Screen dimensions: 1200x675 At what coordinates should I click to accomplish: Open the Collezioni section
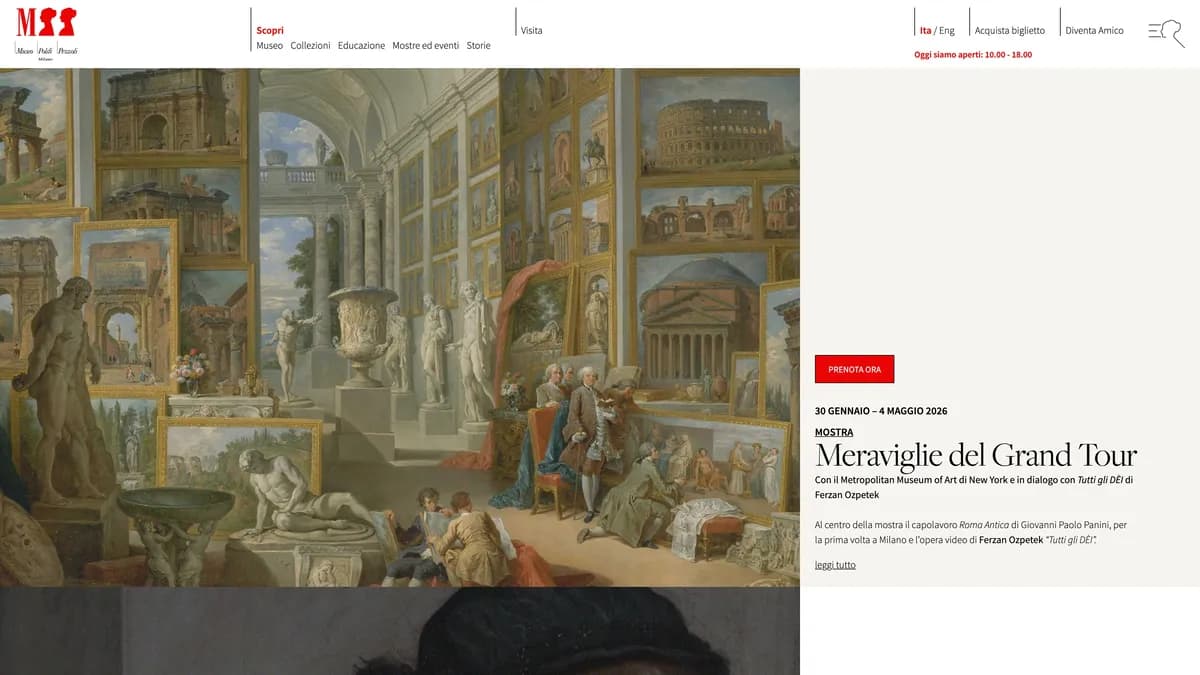[x=310, y=45]
